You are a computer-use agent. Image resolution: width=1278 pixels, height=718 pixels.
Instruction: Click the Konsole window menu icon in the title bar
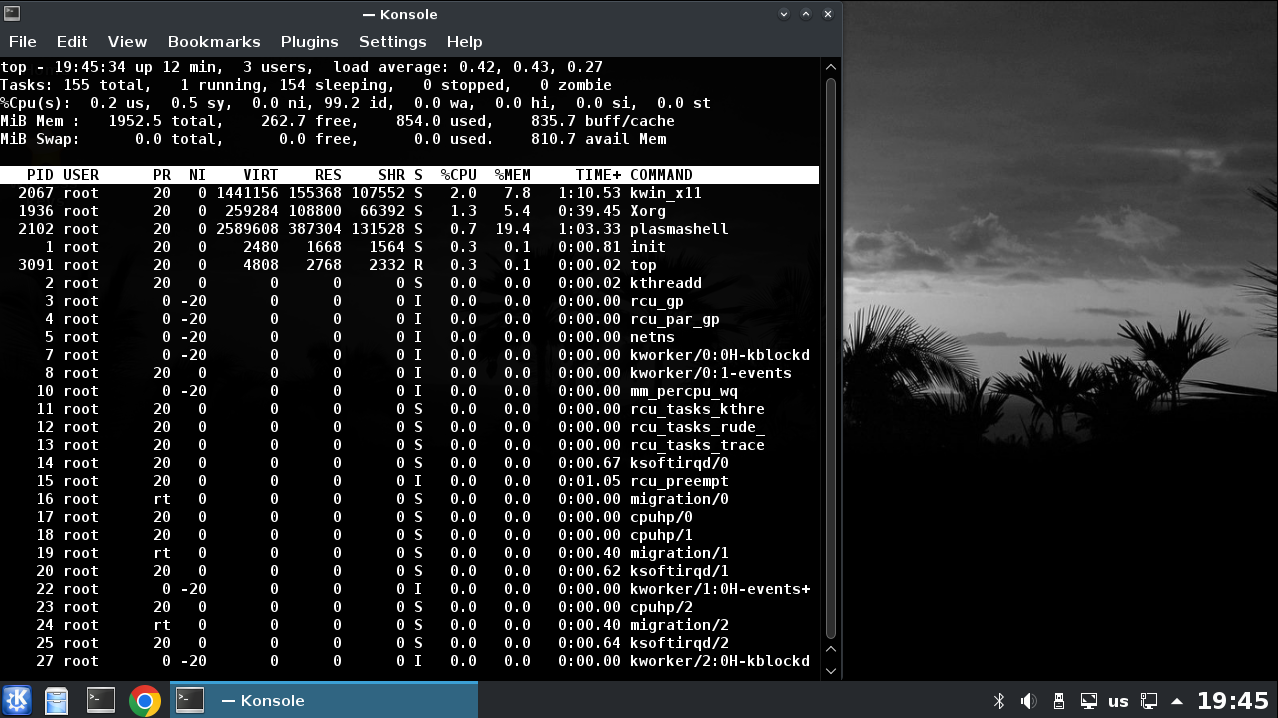coord(12,14)
